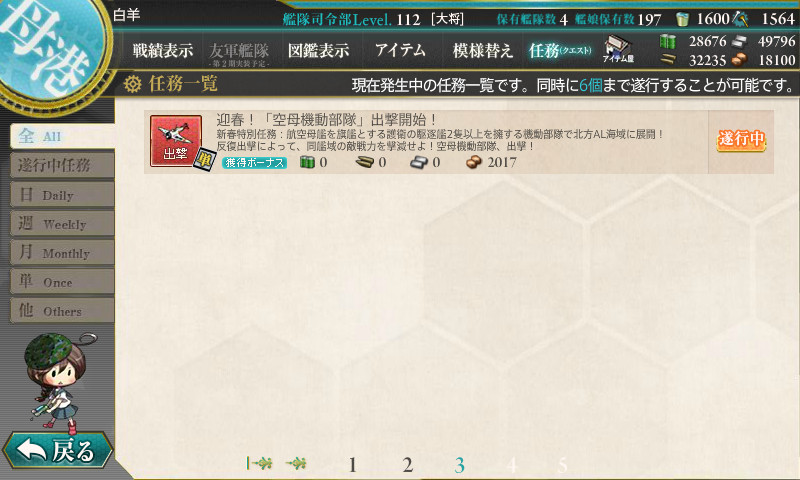Open the 戦績表示 menu item
This screenshot has width=800, height=480.
pyautogui.click(x=163, y=50)
